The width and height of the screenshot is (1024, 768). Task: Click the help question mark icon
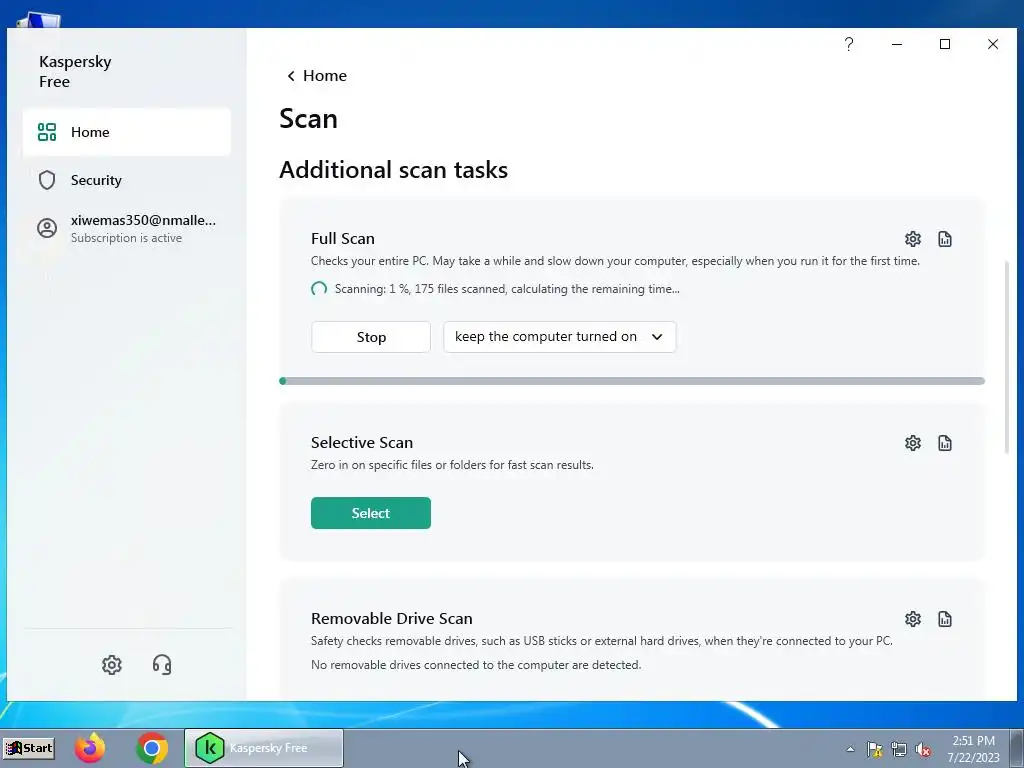pos(848,44)
